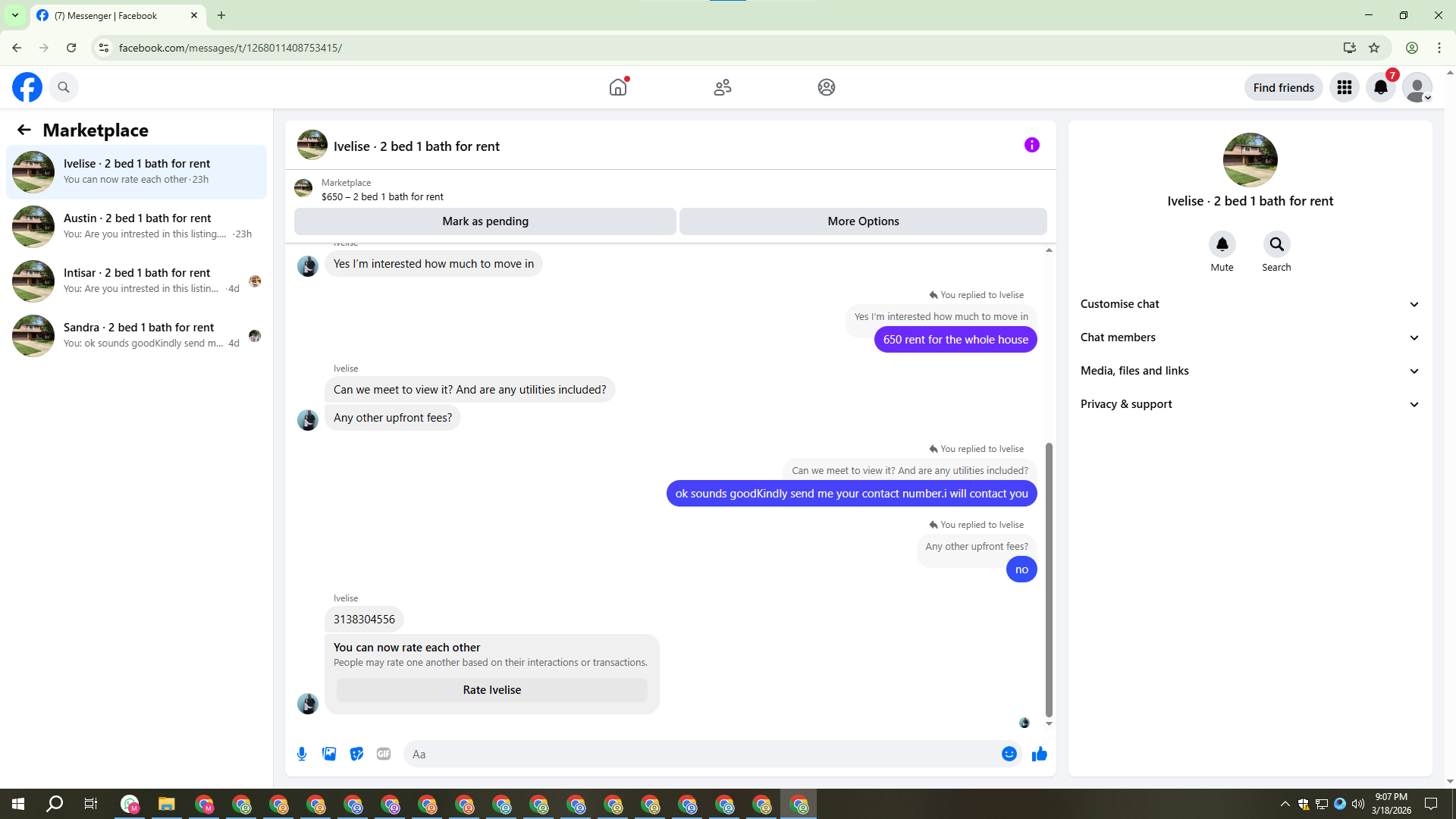
Task: Click the Rate Ivelise button
Action: 491,690
